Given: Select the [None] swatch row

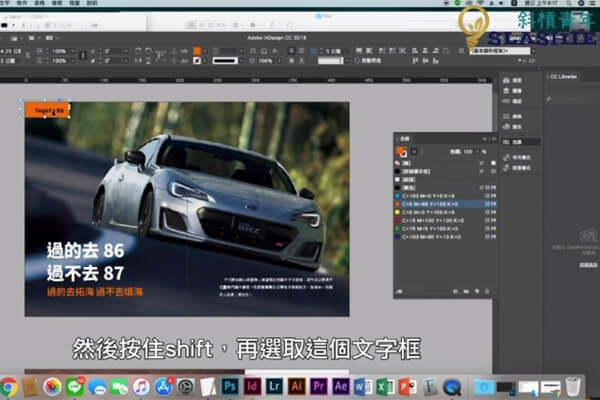Looking at the screenshot, I should (x=446, y=163).
